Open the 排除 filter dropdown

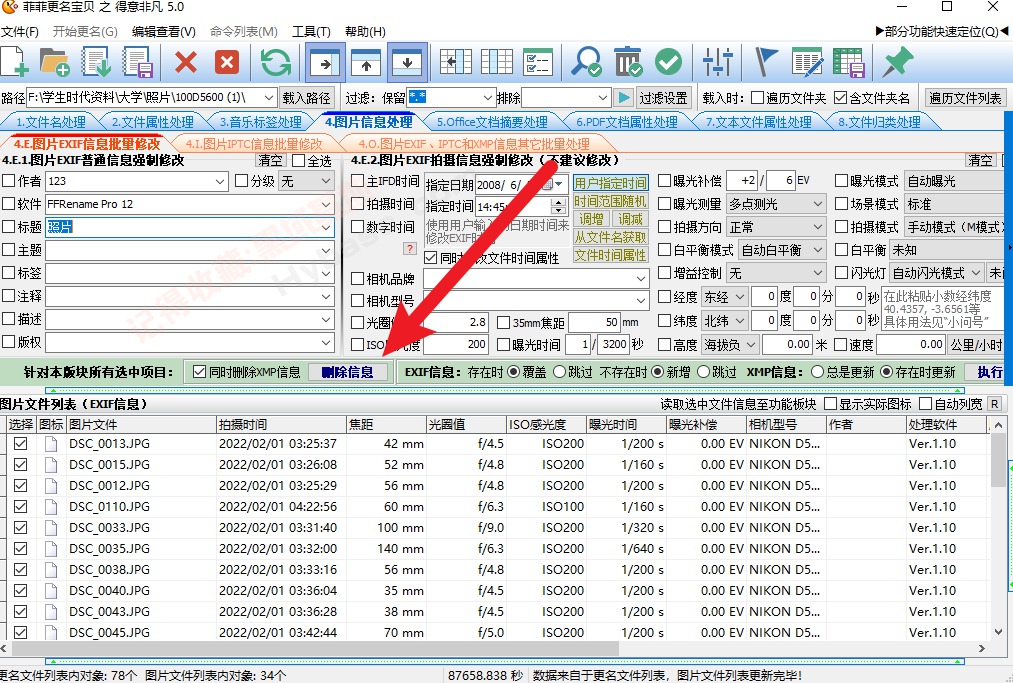[x=603, y=98]
